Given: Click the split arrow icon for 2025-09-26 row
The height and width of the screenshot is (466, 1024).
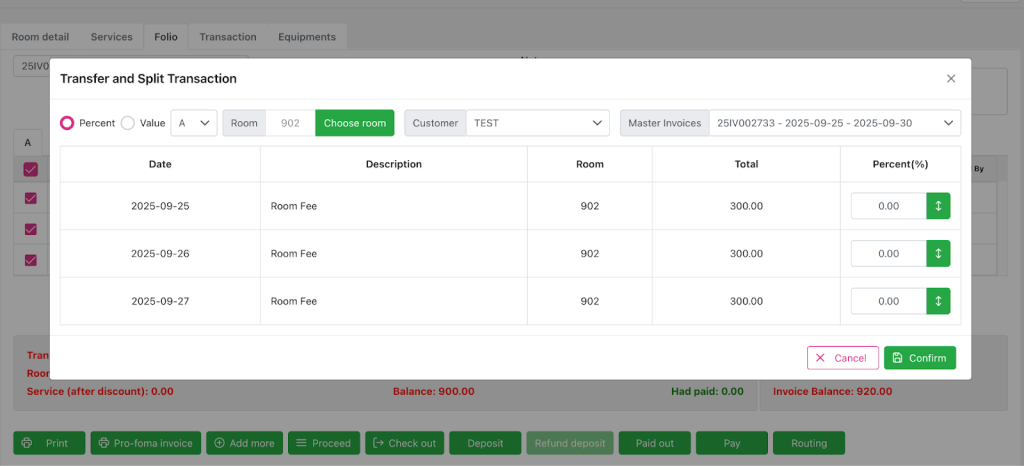Looking at the screenshot, I should point(938,254).
